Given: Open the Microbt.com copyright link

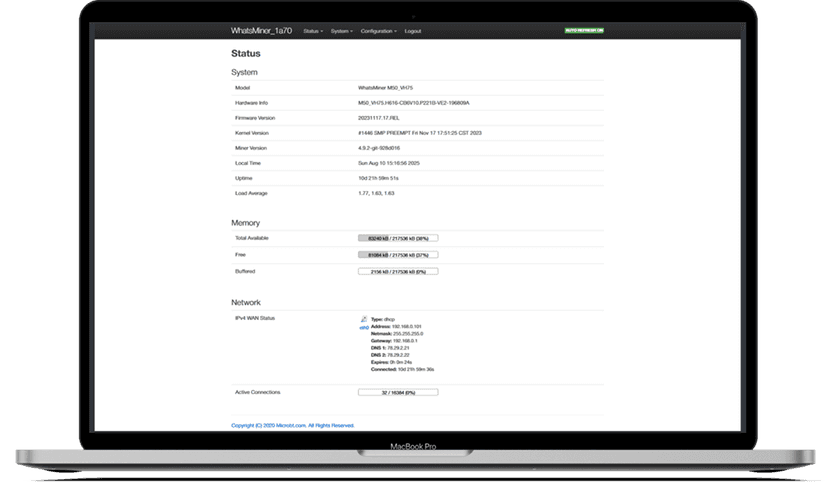Looking at the screenshot, I should (293, 425).
